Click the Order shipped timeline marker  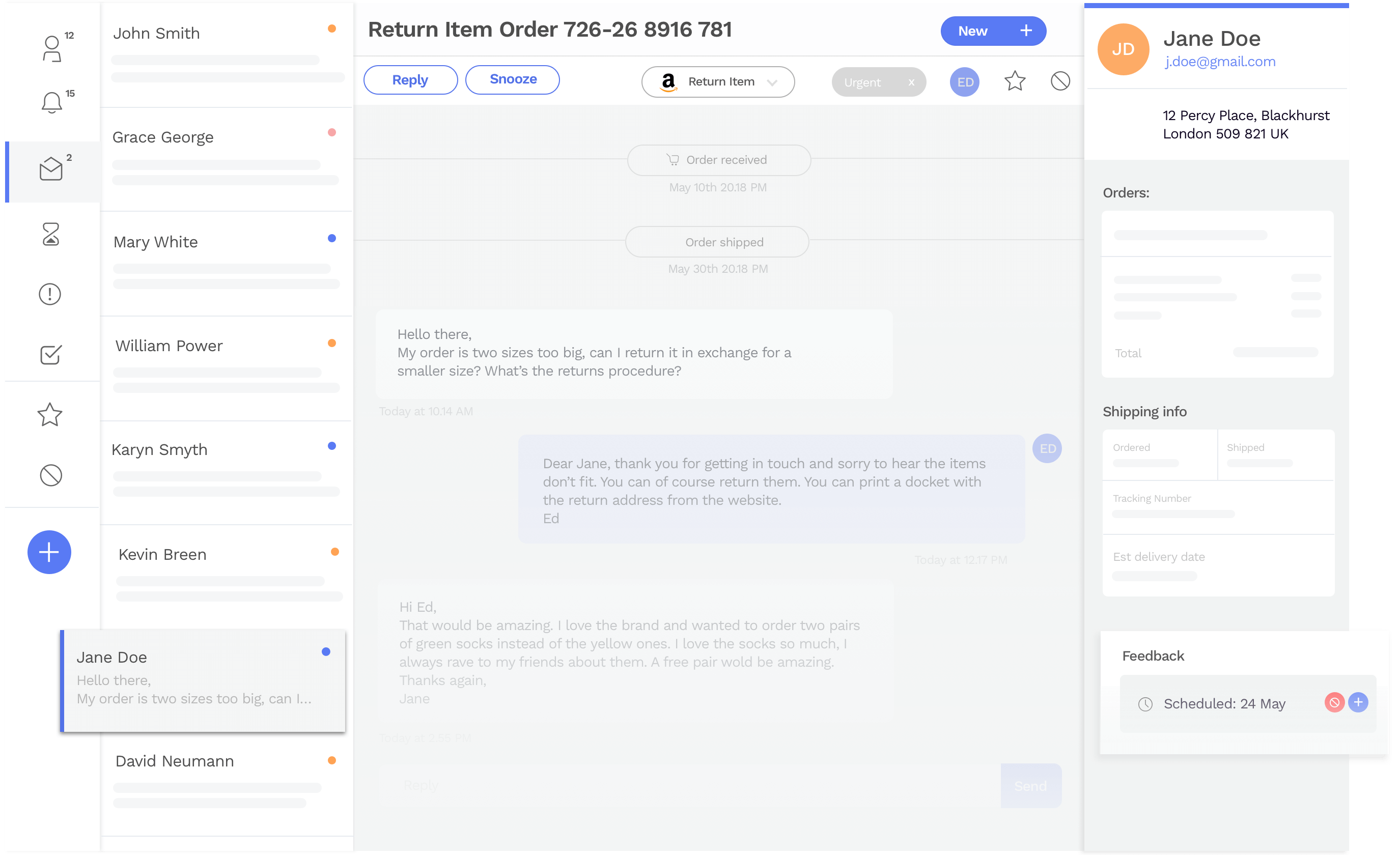point(717,242)
